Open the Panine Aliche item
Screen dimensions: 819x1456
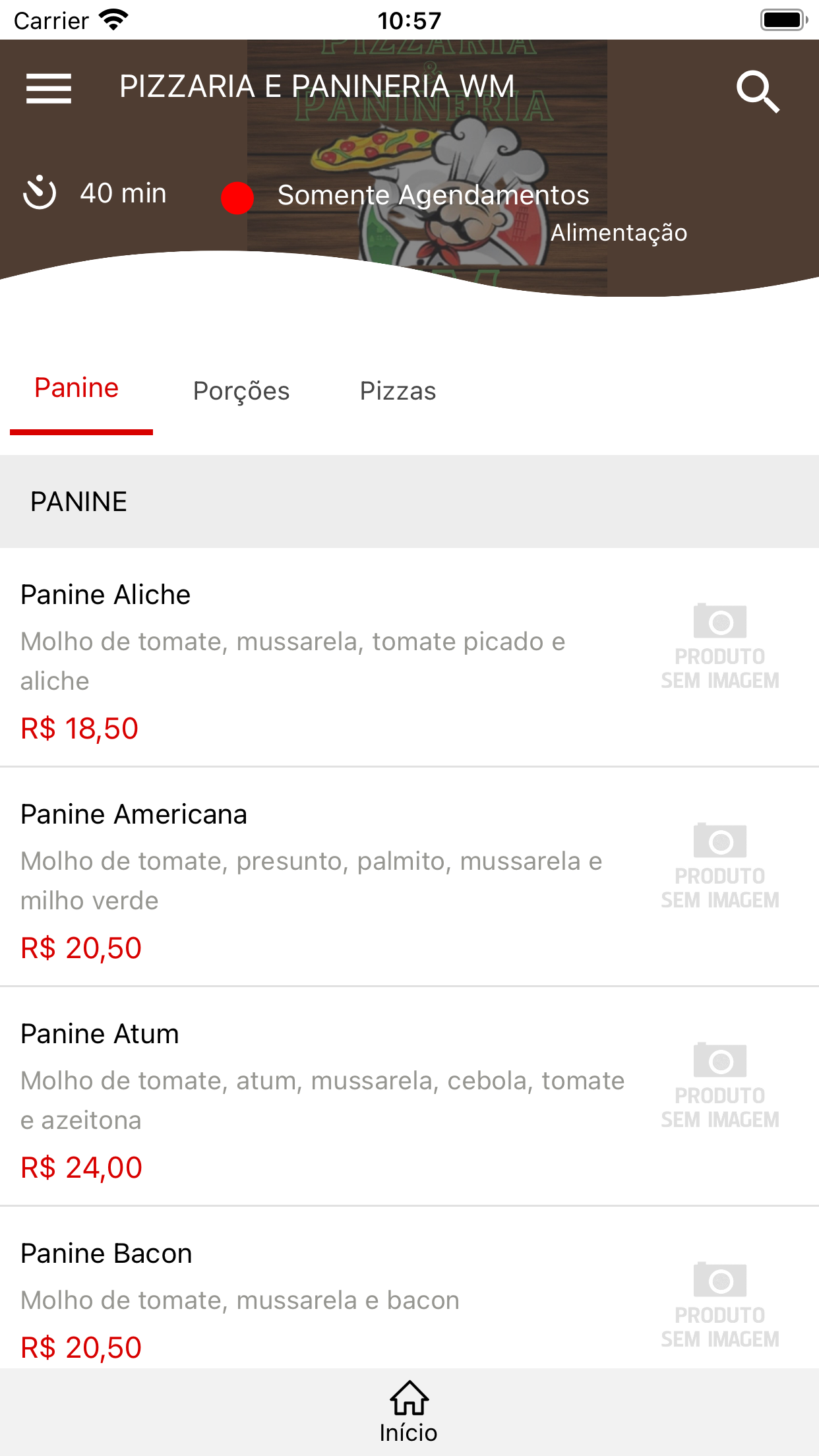[409, 657]
